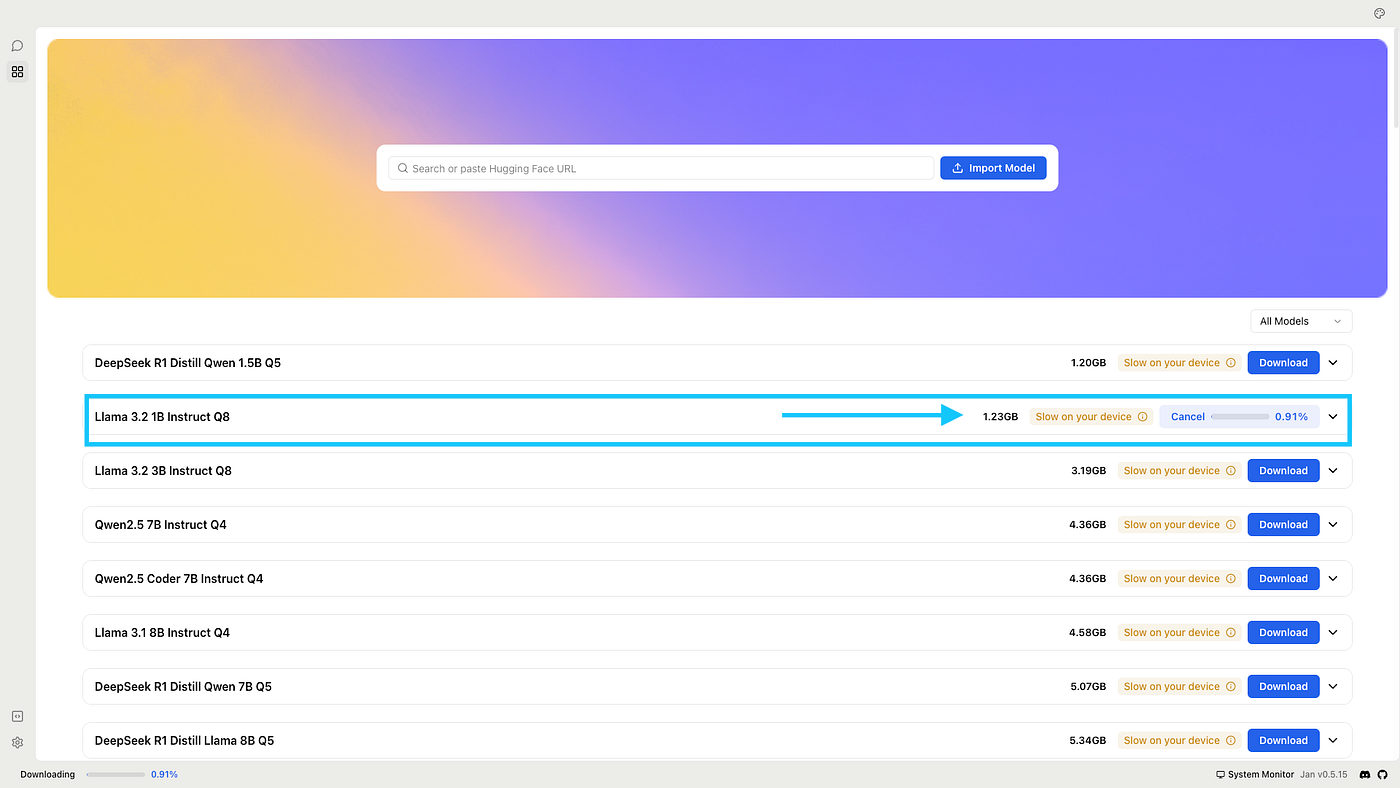Viewport: 1400px width, 788px height.
Task: Select the model name Llama 3.2 1B Instruct Q8
Action: coord(162,417)
